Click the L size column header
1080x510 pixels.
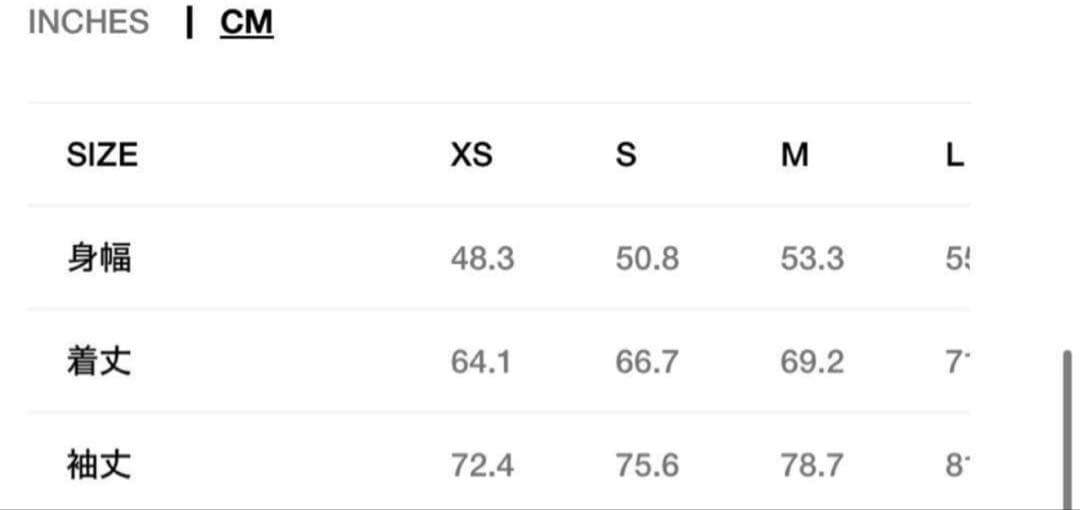[955, 155]
